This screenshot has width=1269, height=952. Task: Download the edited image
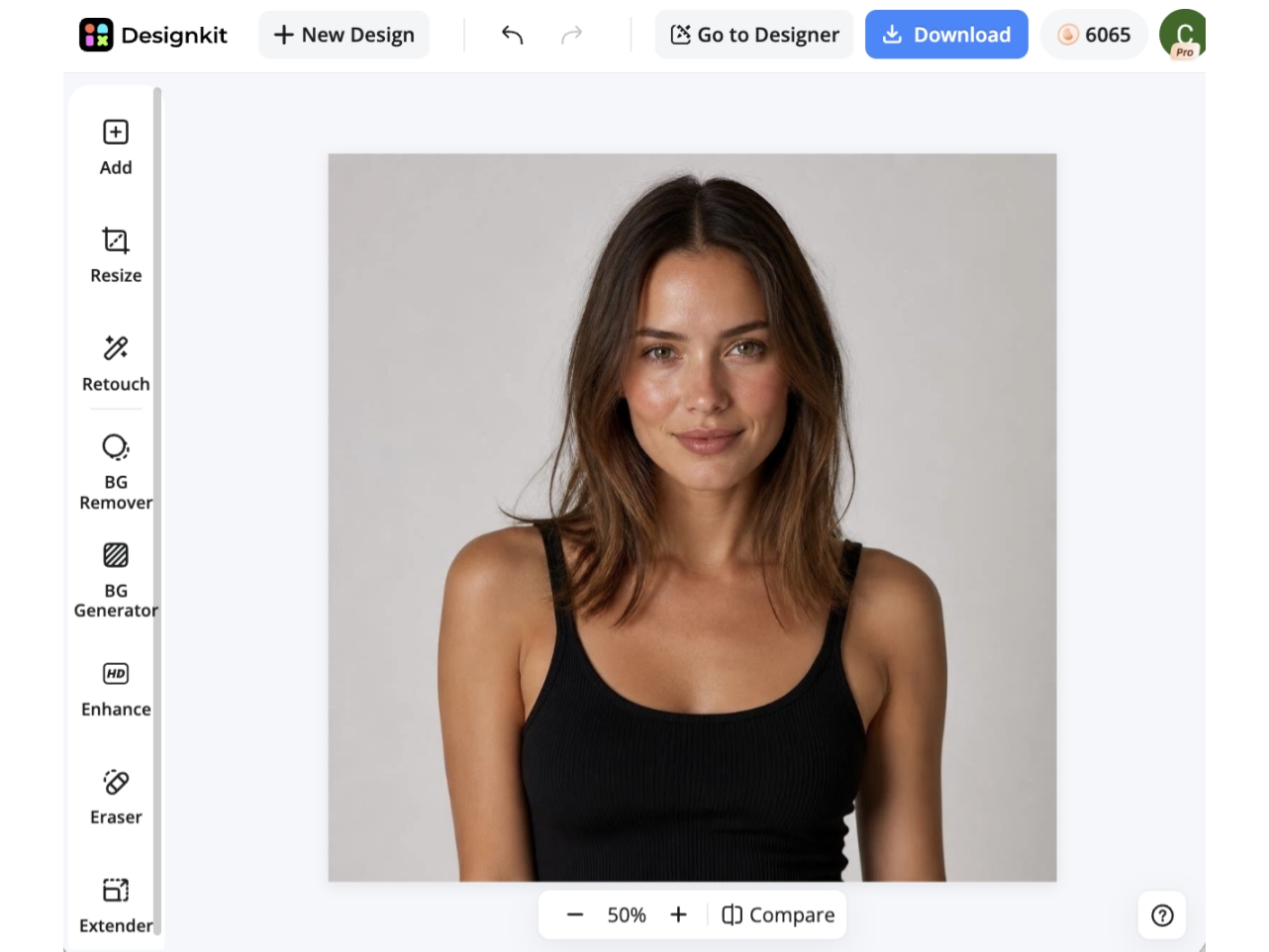tap(946, 35)
